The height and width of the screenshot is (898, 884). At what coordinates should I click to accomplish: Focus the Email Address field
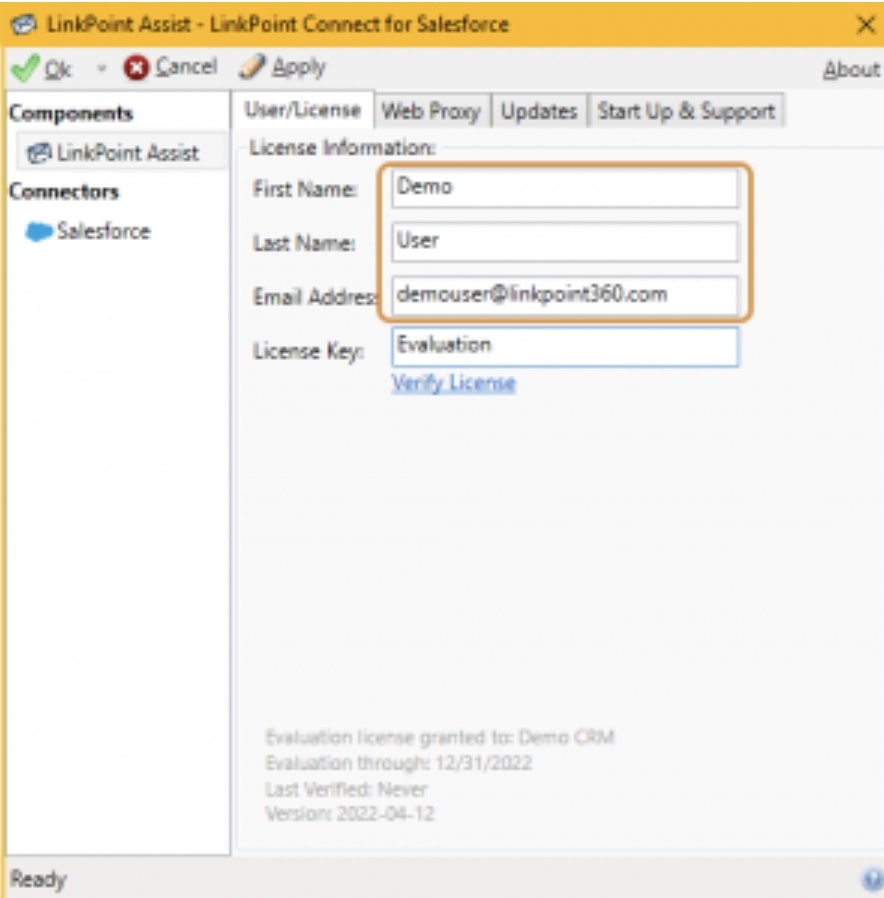(565, 295)
